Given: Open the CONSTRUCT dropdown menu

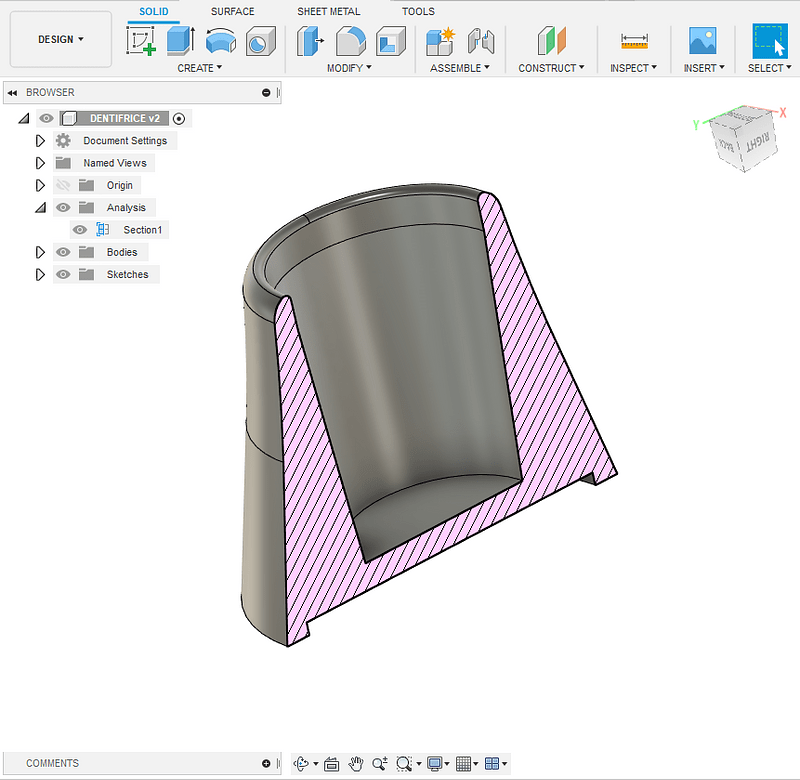Looking at the screenshot, I should pos(551,68).
